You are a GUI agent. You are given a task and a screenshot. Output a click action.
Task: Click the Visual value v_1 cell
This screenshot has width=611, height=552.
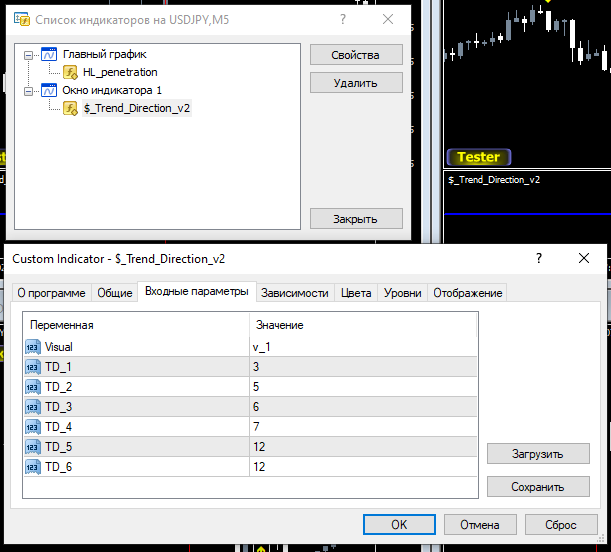pyautogui.click(x=363, y=347)
